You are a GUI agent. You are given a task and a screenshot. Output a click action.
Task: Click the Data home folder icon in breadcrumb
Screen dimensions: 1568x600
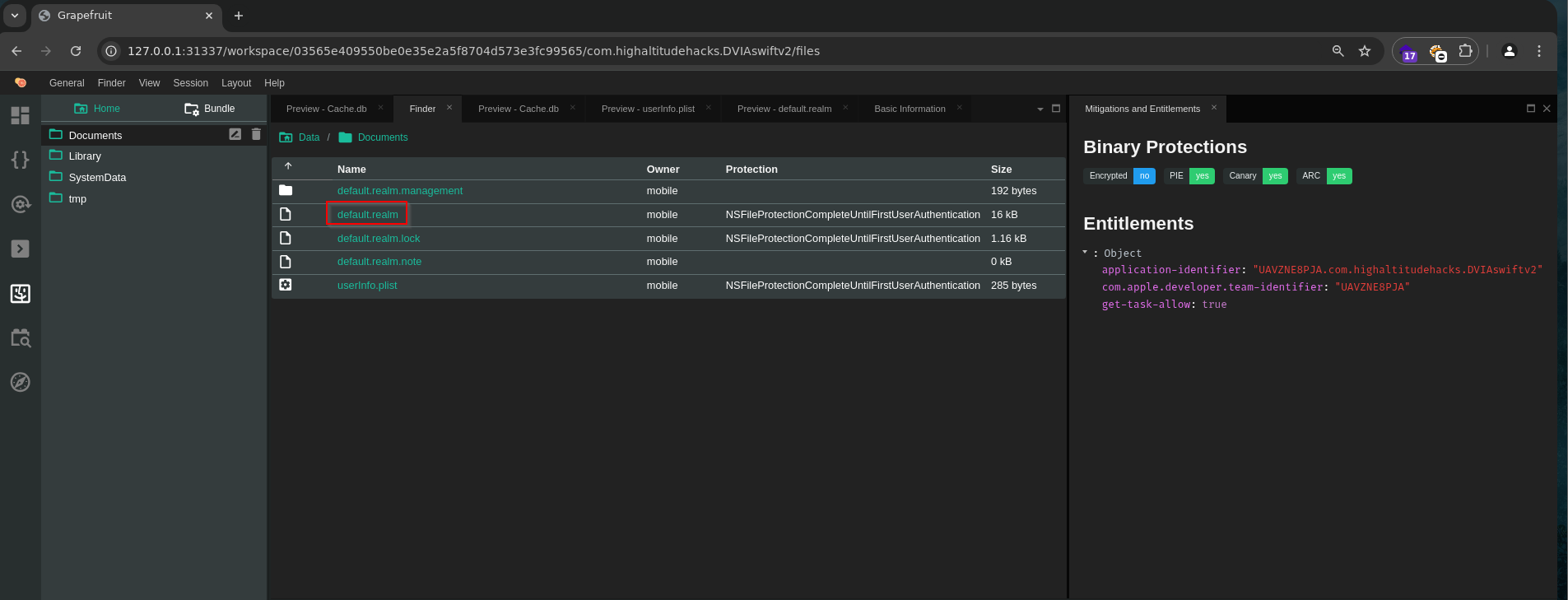coord(286,137)
